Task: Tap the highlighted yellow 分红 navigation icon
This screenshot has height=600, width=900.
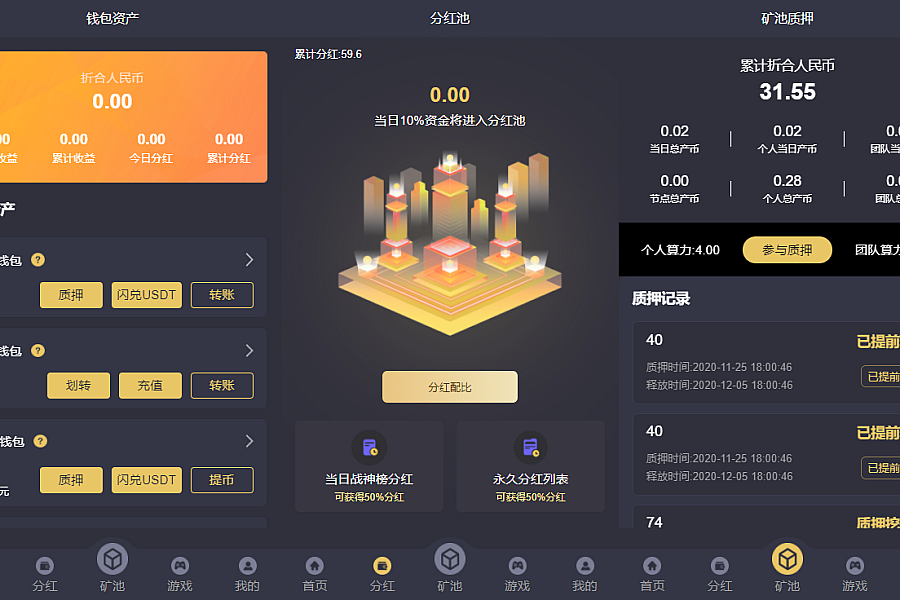Action: pos(382,566)
